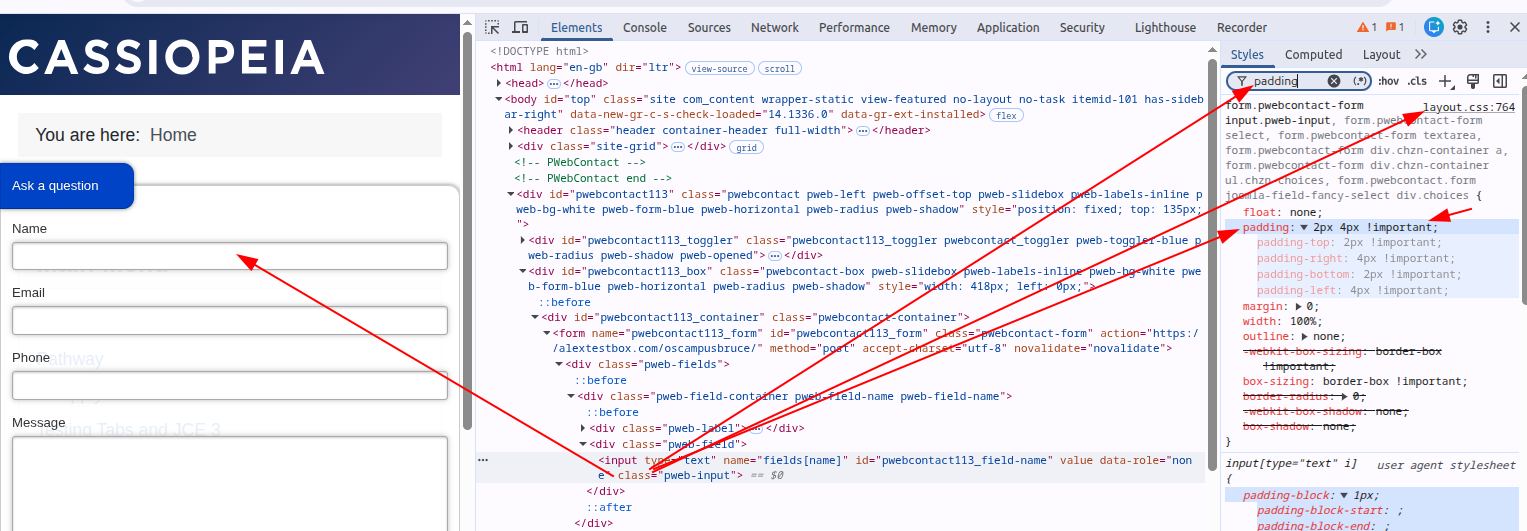Toggle the :hov element state panel
1527x531 pixels.
[x=1388, y=81]
